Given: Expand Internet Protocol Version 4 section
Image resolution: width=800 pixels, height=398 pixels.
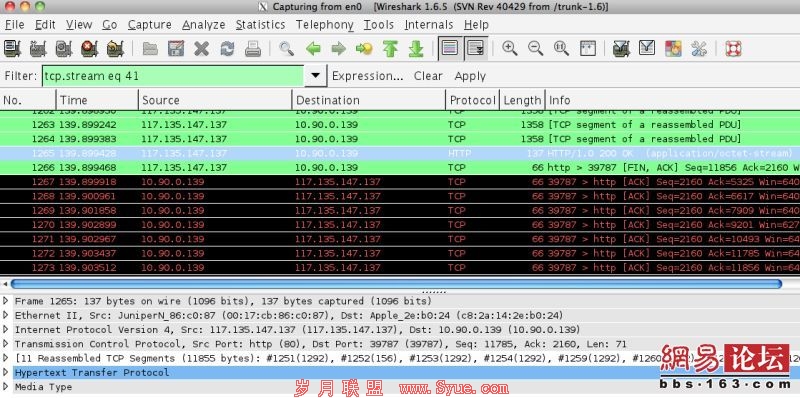Looking at the screenshot, I should click(6, 329).
